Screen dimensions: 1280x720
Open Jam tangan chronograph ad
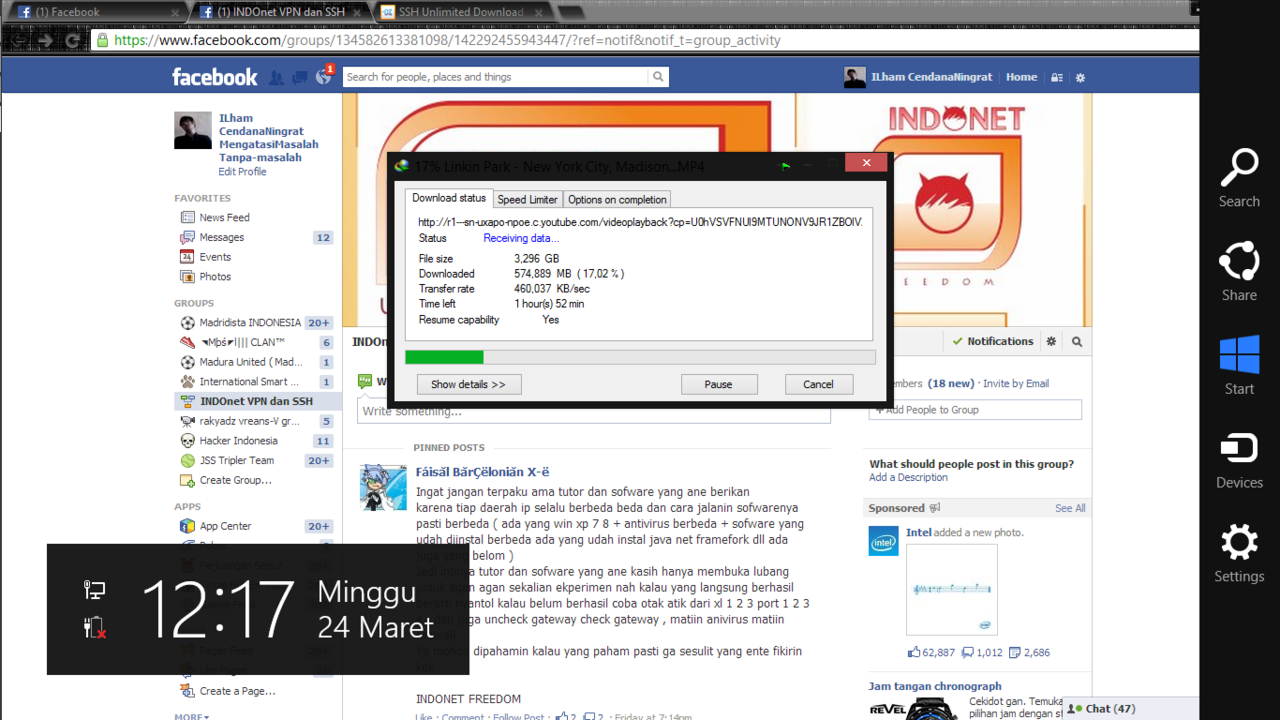935,687
